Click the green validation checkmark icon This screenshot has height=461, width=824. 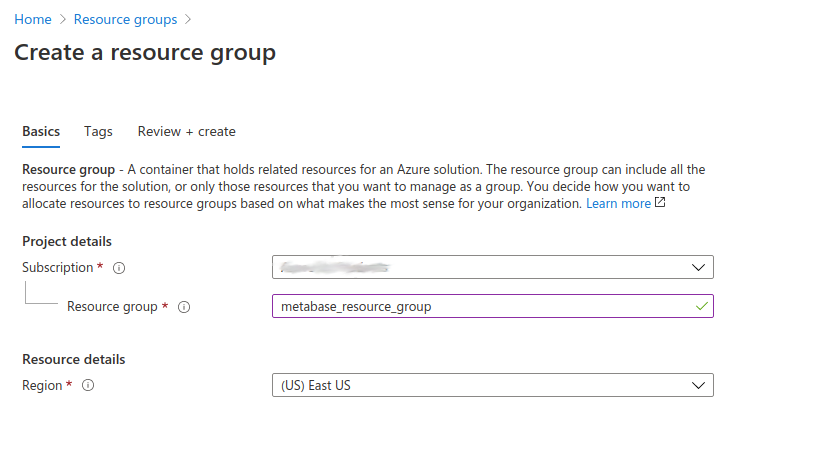702,306
